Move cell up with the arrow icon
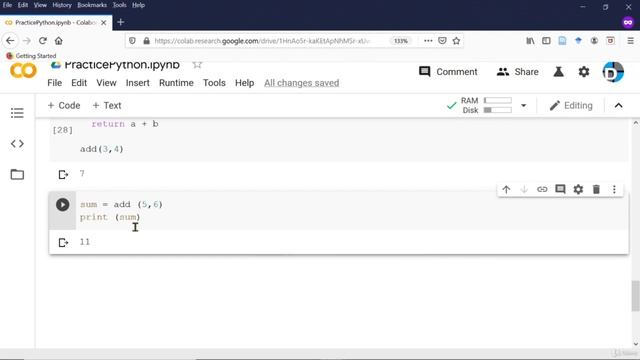The width and height of the screenshot is (640, 360). pos(506,189)
